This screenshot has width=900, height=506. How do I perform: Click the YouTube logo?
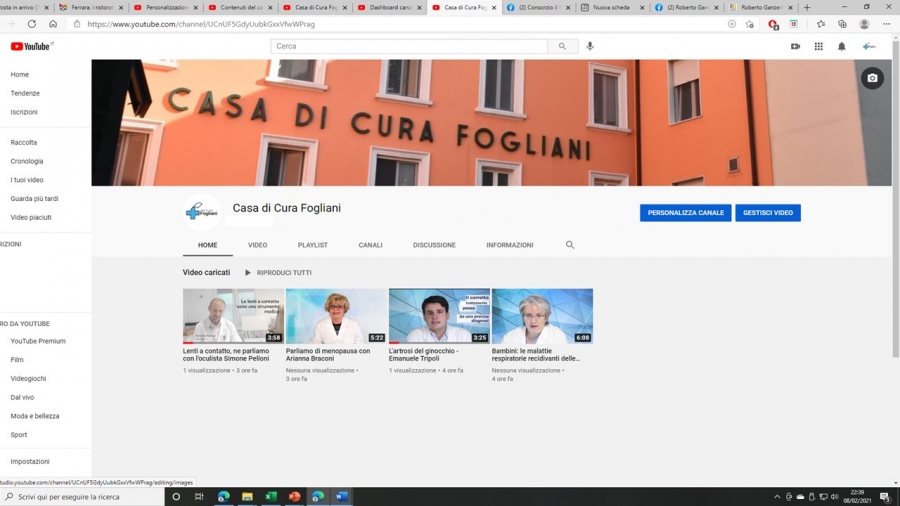(x=32, y=46)
